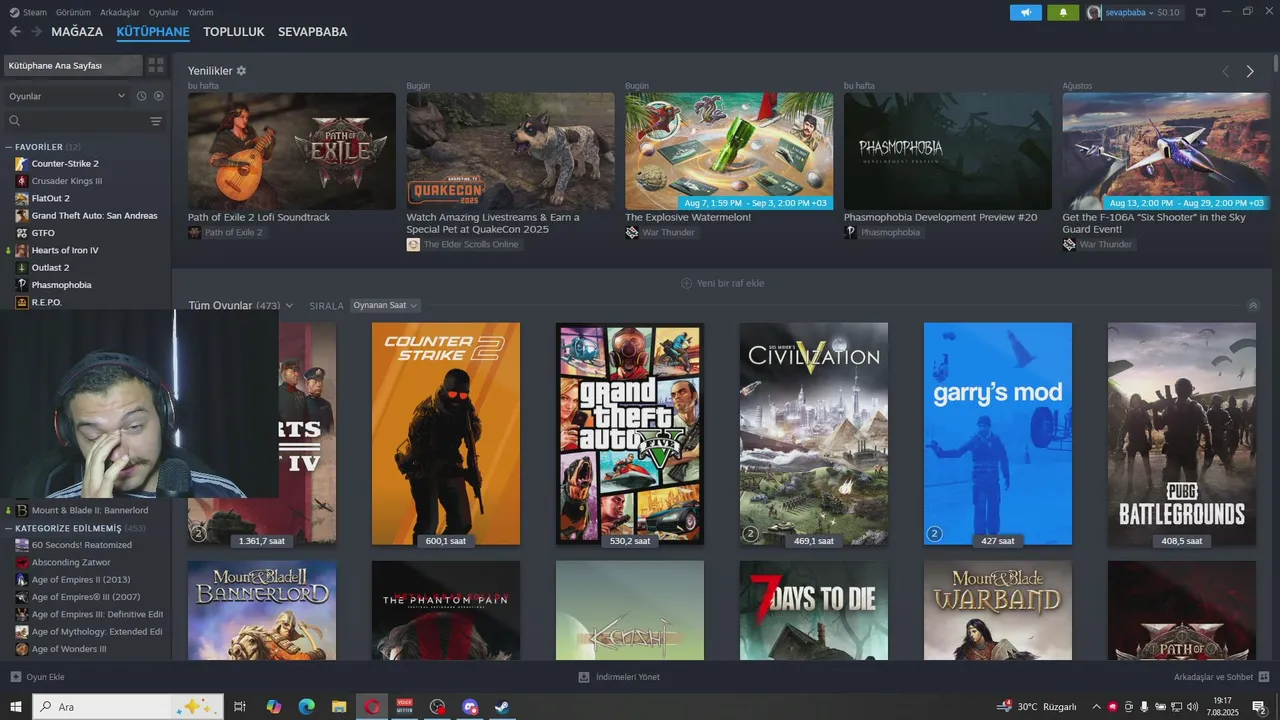Open the announcements megaphone button

(1026, 12)
